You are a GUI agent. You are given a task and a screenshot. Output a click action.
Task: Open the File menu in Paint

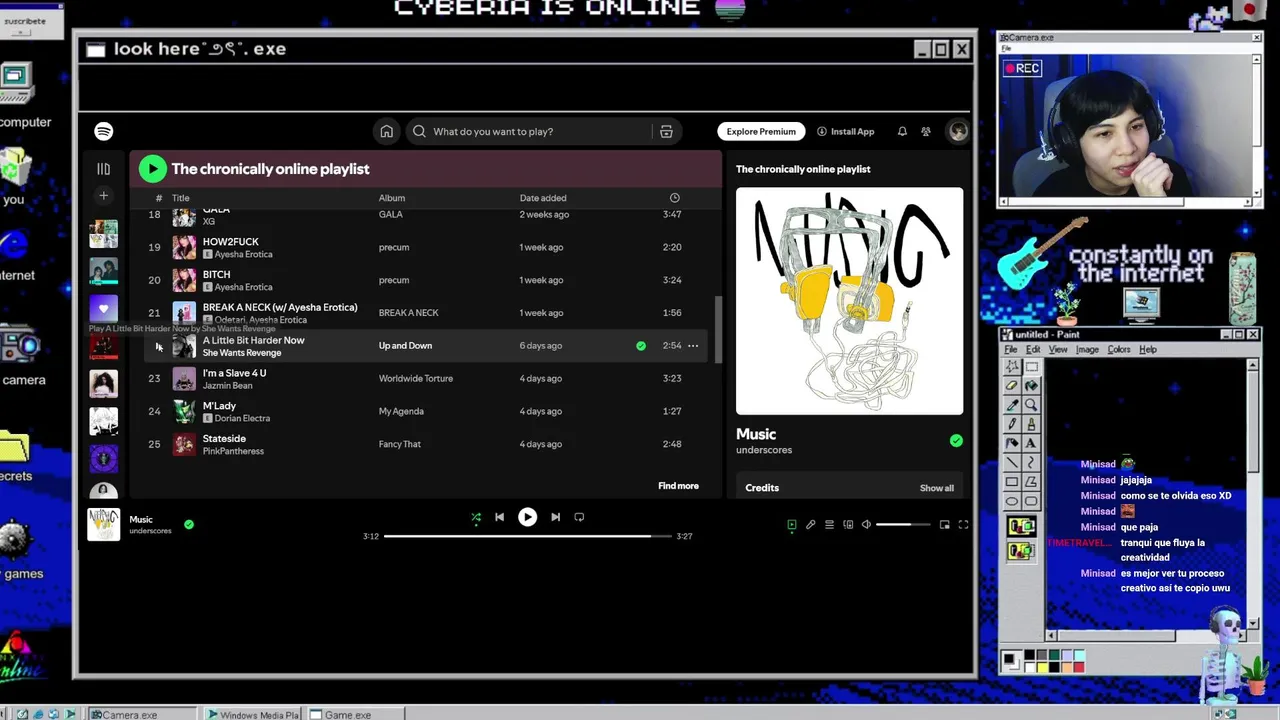tap(1011, 349)
